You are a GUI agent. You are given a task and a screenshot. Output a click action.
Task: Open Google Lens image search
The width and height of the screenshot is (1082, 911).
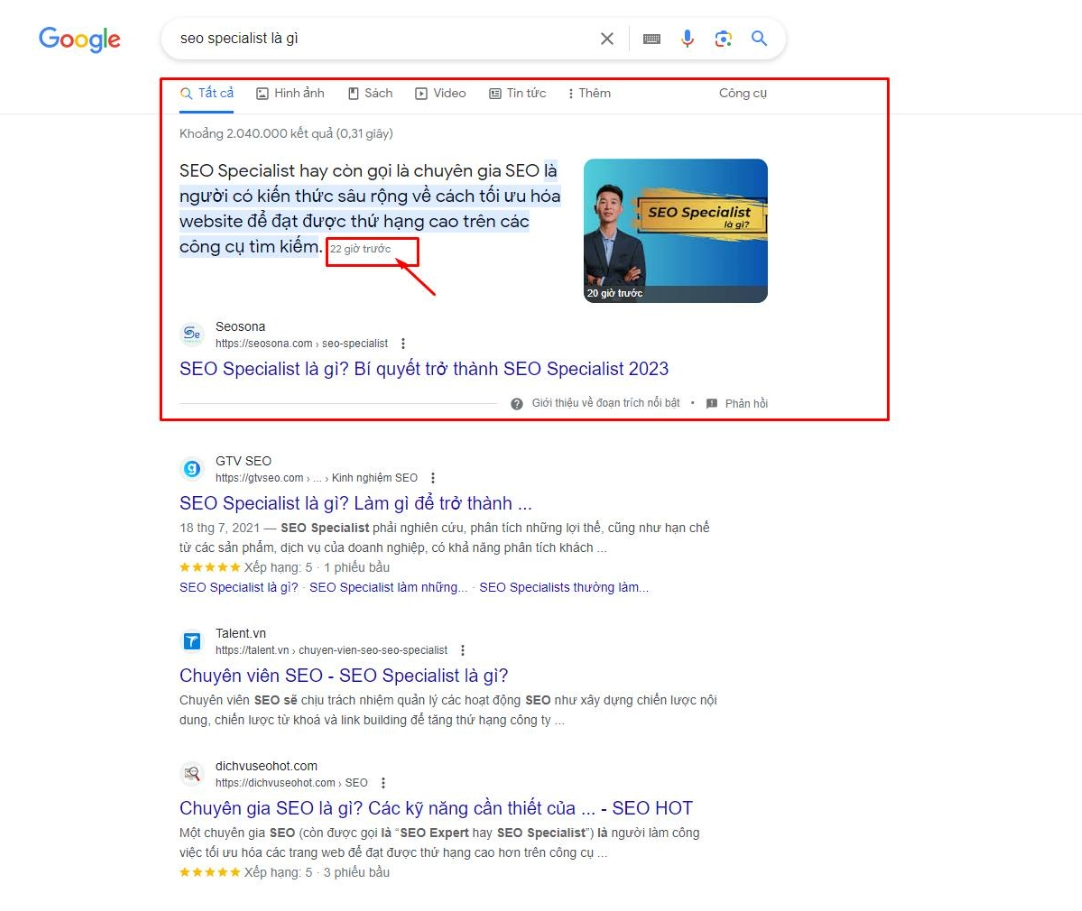point(723,39)
